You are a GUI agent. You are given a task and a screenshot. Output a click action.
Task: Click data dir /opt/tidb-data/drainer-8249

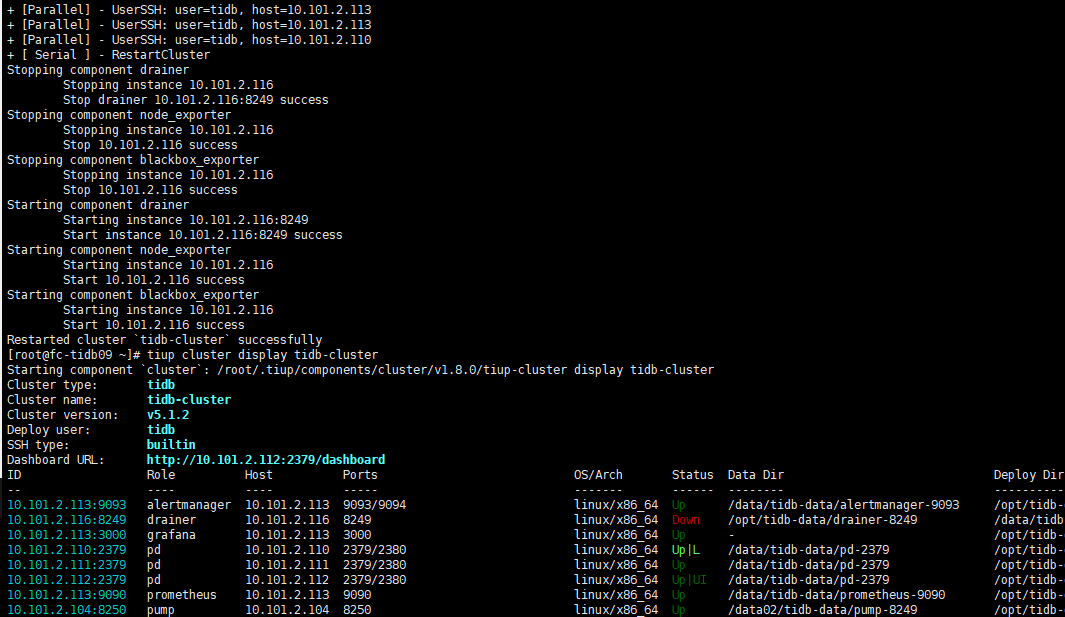tap(823, 520)
